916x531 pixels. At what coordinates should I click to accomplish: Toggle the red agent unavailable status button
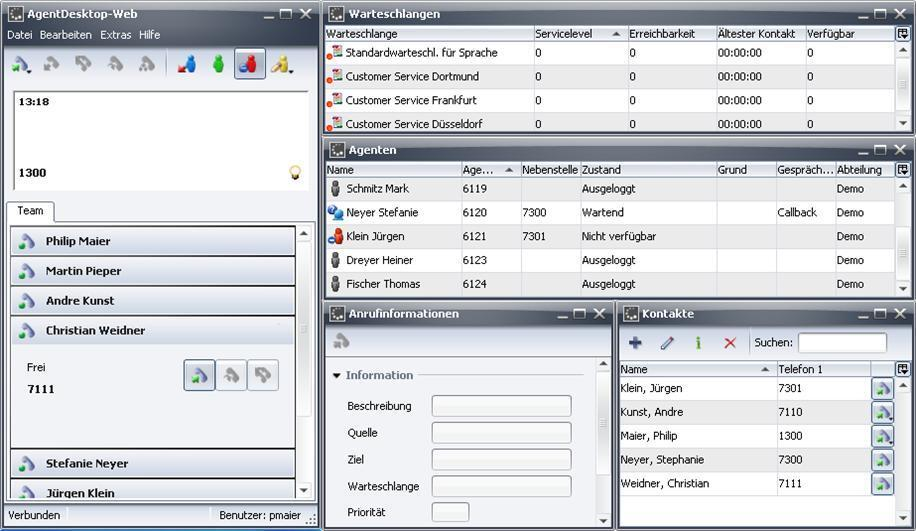pos(250,64)
